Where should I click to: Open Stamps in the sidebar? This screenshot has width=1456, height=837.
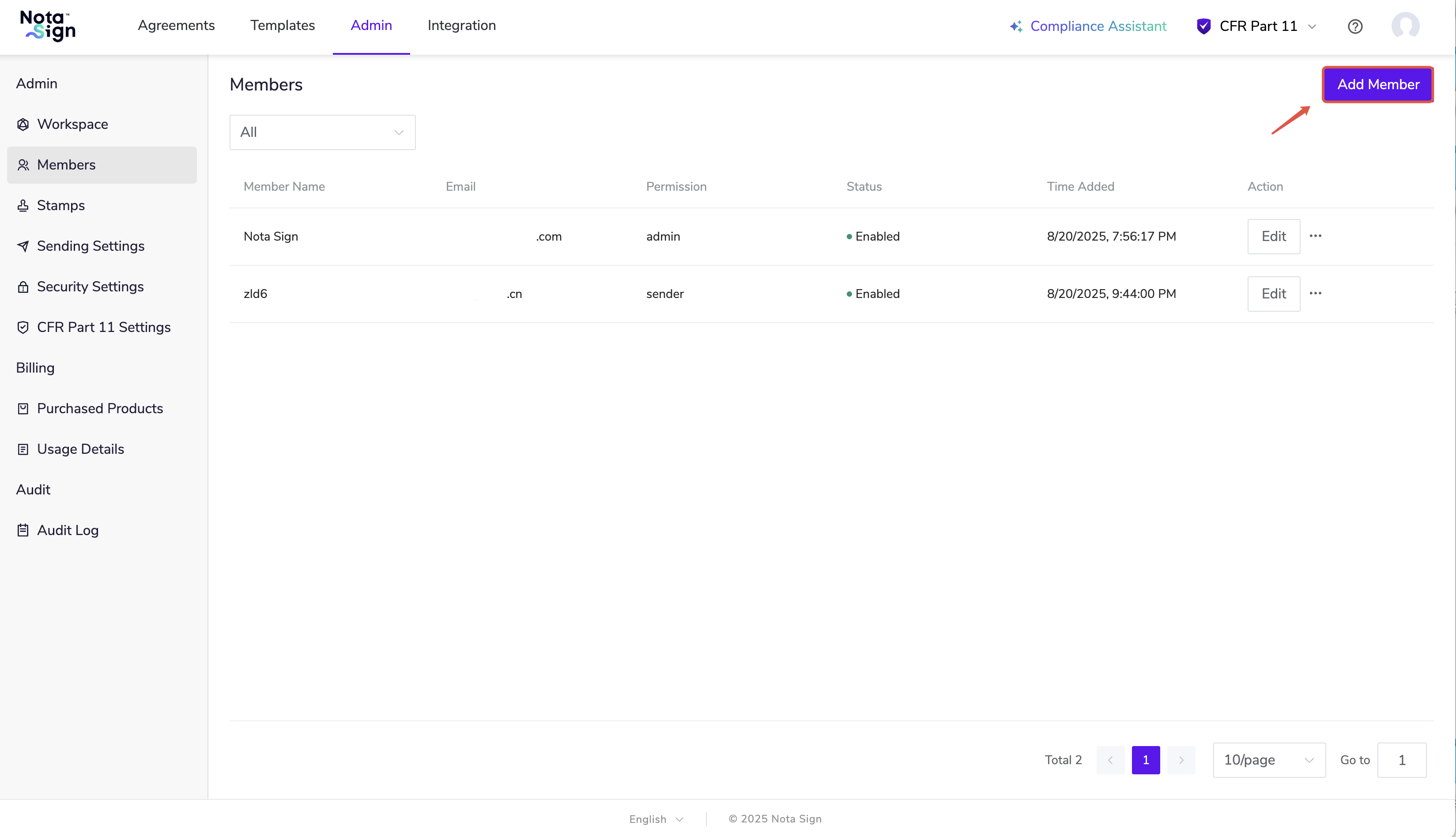pyautogui.click(x=60, y=205)
